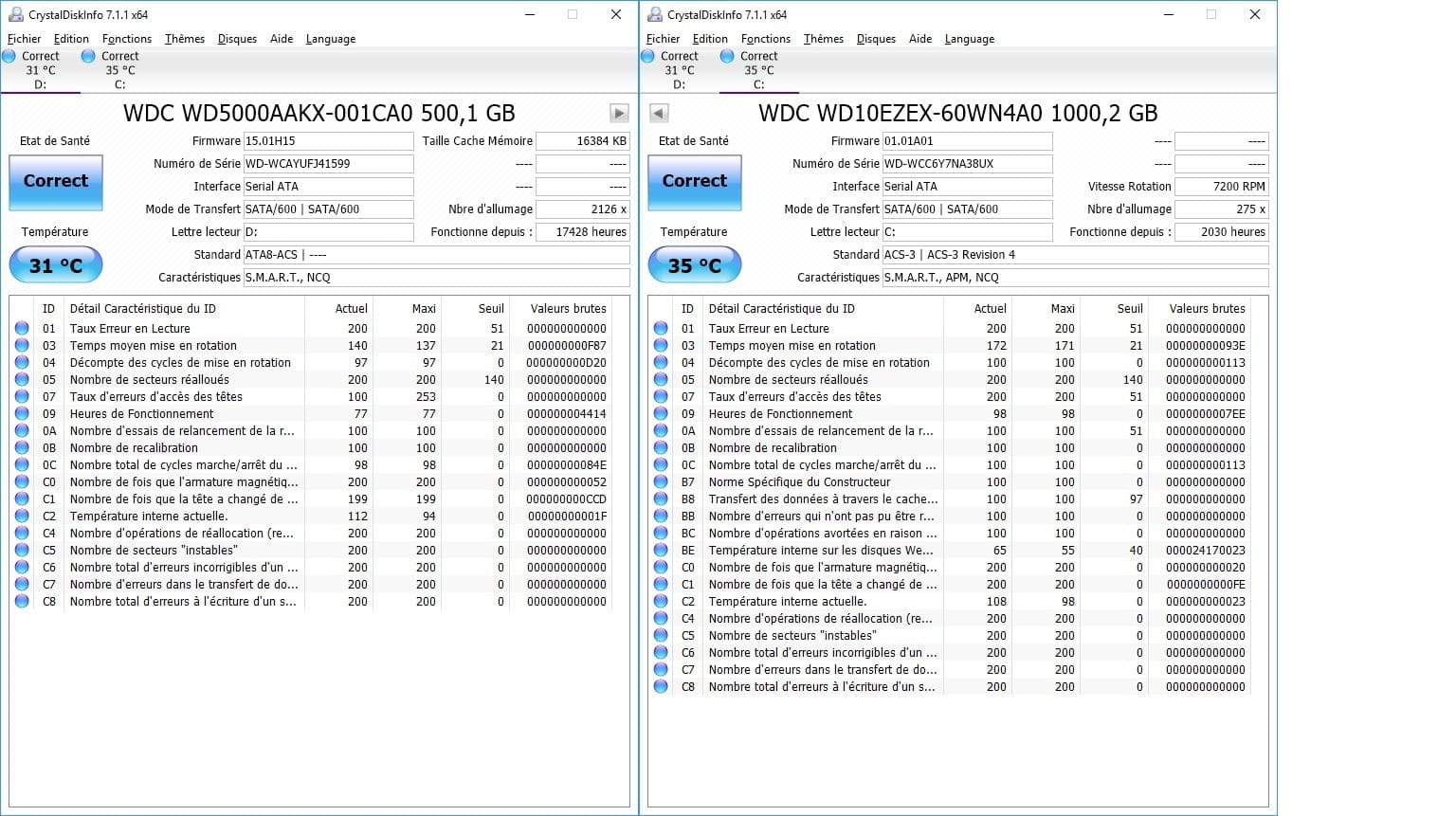Click power-on hours field 2030 heures

(x=1222, y=232)
